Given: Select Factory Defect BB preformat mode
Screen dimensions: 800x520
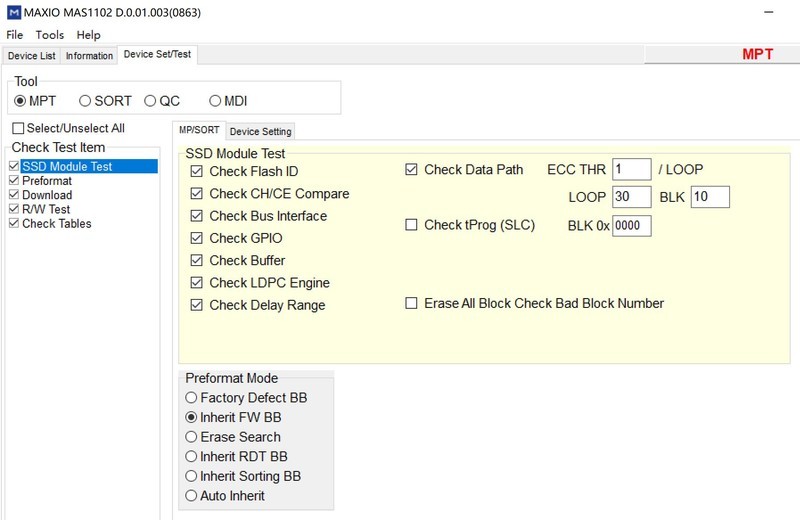Looking at the screenshot, I should click(192, 398).
